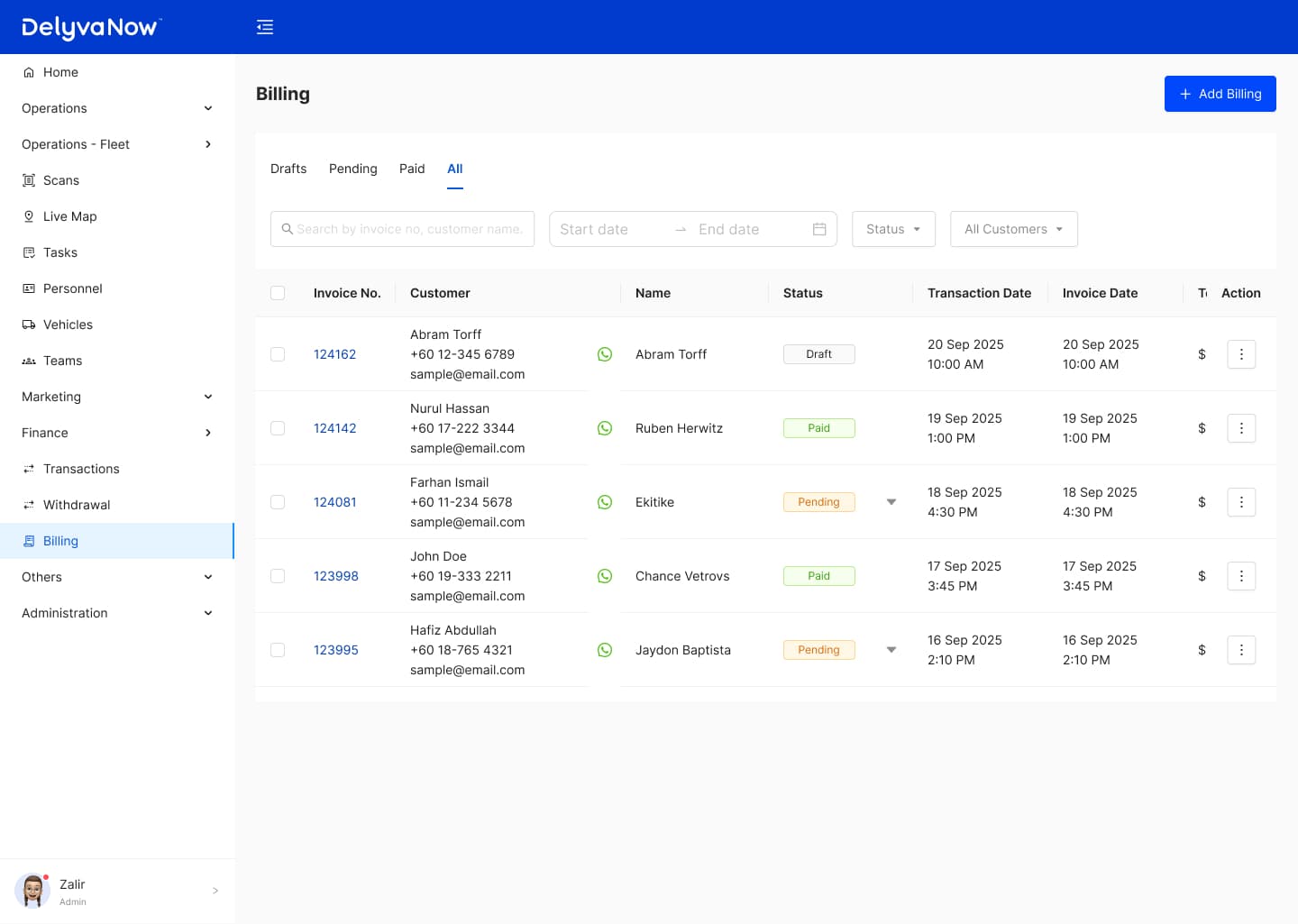
Task: Click WhatsApp icon for John Doe
Action: pos(605,576)
